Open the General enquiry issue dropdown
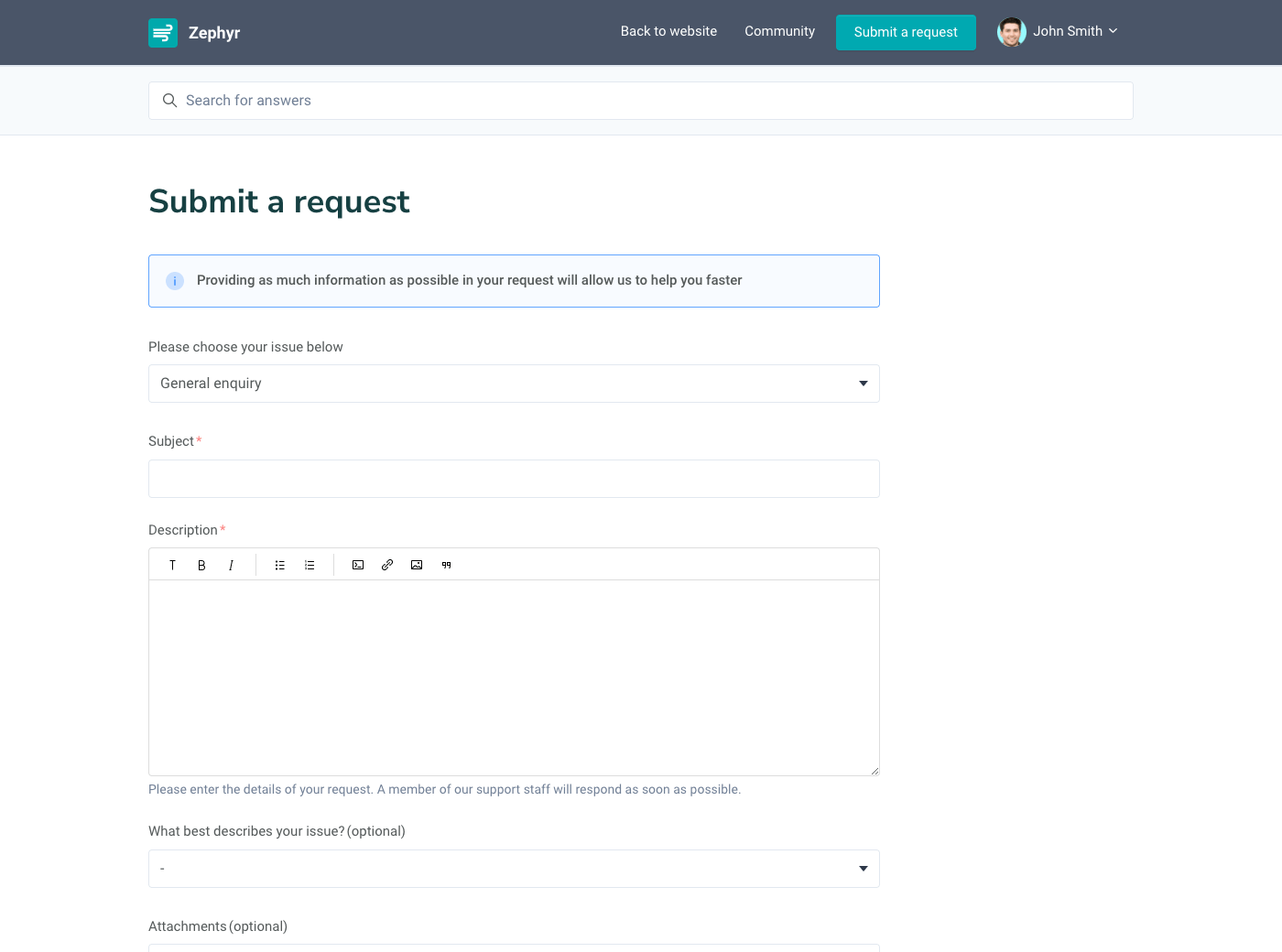The height and width of the screenshot is (952, 1282). point(514,384)
